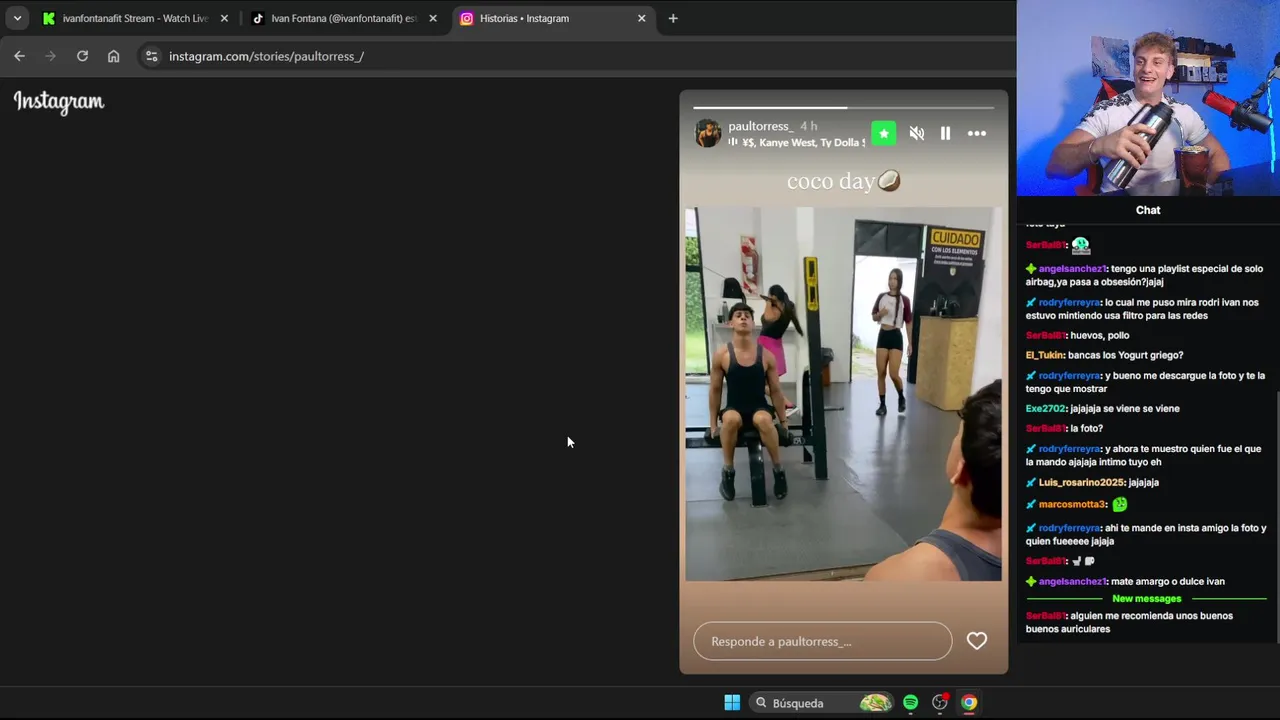This screenshot has width=1280, height=720.
Task: Click the streamer webcam feed
Action: 1148,98
